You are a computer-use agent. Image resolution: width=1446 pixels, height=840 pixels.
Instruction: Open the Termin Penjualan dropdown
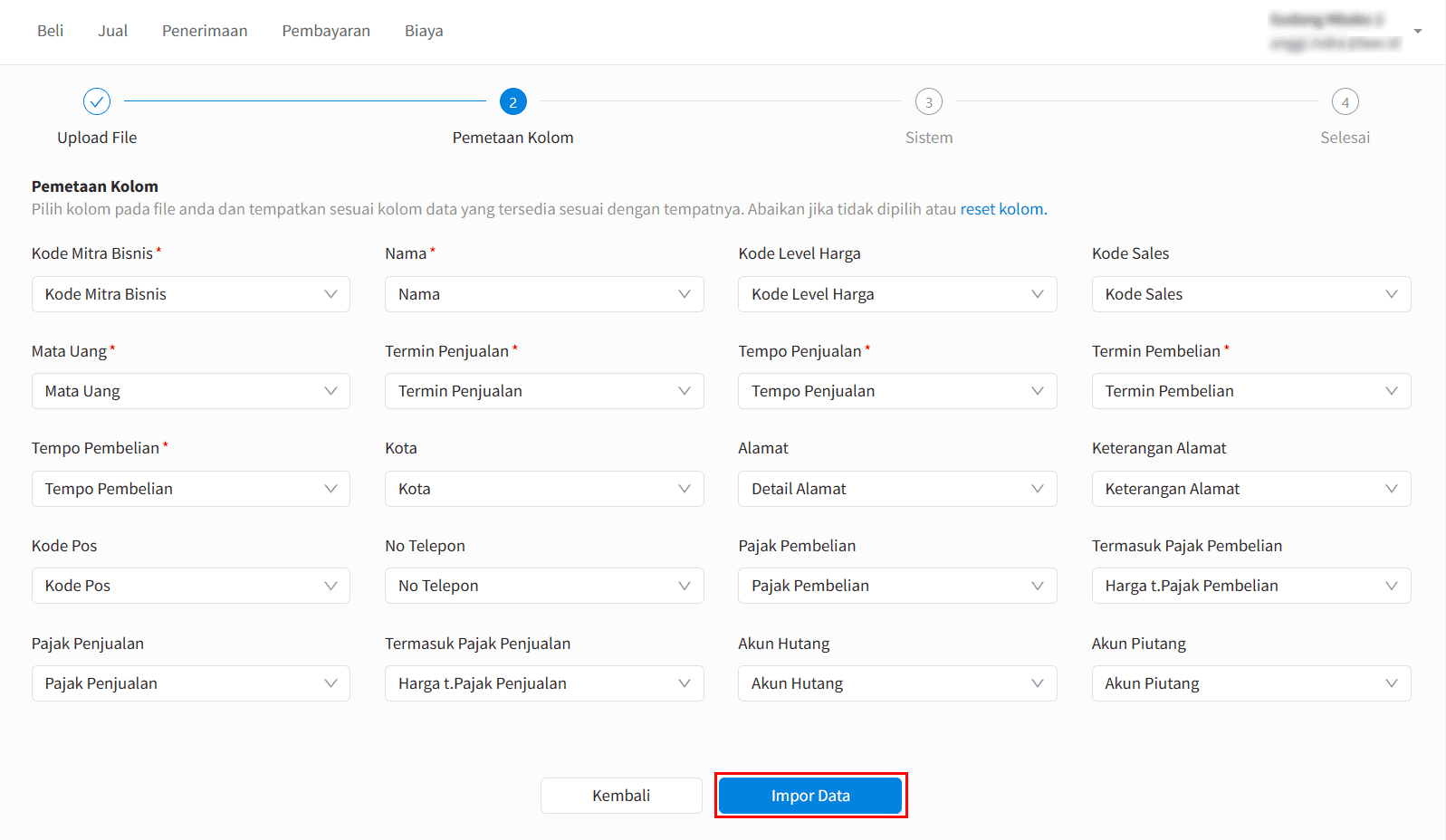click(x=544, y=391)
